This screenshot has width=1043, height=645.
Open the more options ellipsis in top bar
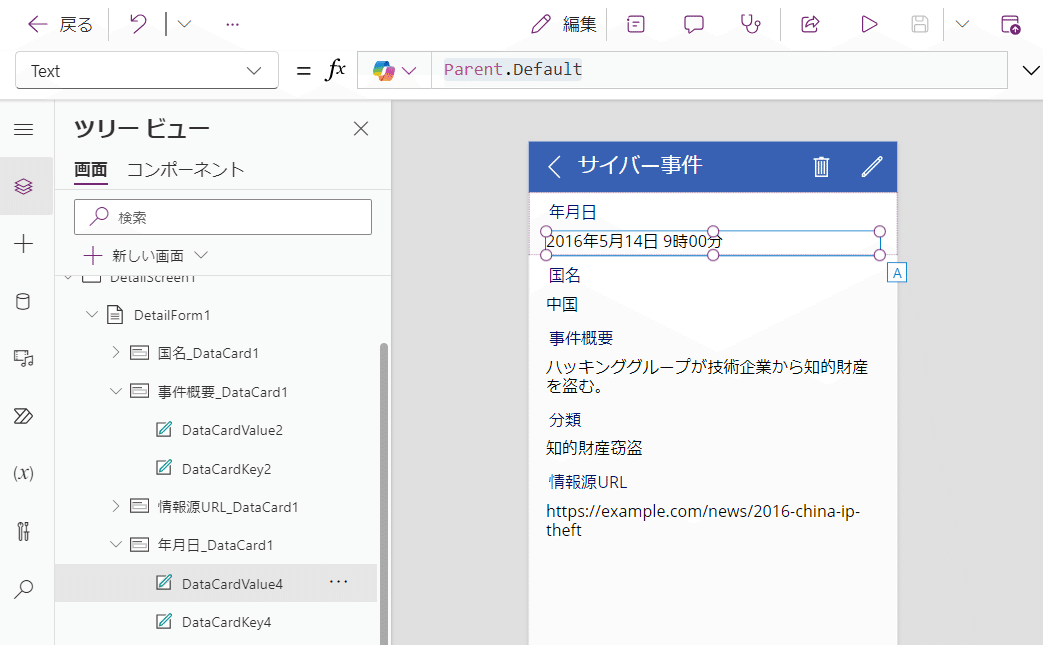232,25
